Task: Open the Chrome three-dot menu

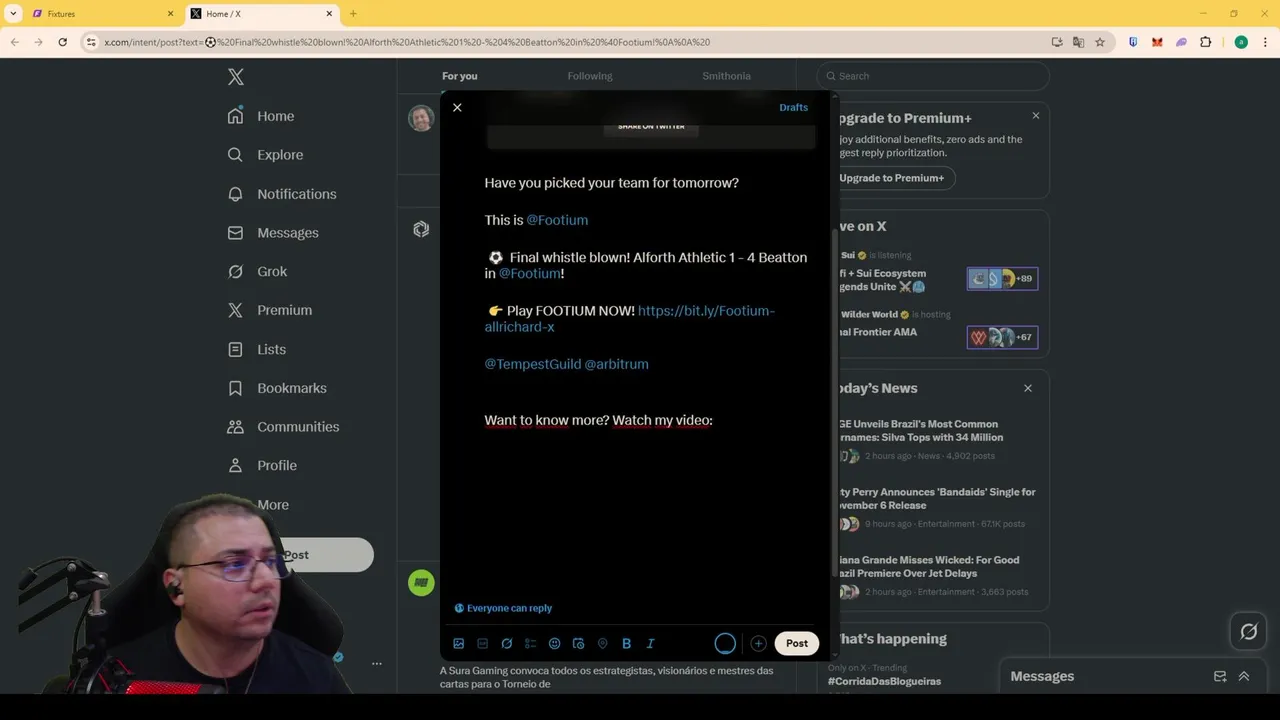Action: [x=1265, y=42]
